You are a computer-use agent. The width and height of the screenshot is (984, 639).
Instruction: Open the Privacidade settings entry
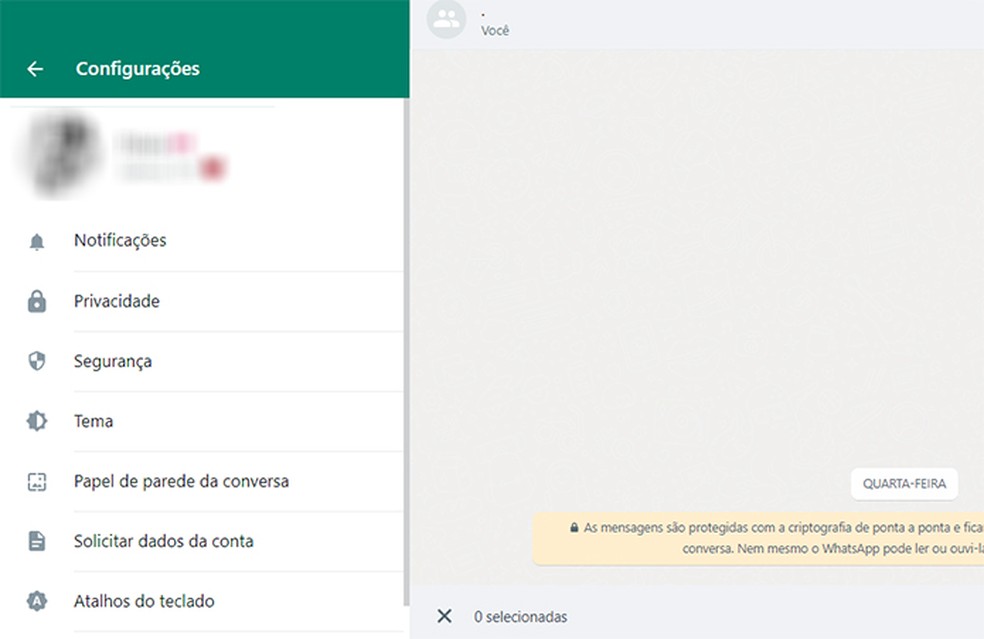coord(115,301)
